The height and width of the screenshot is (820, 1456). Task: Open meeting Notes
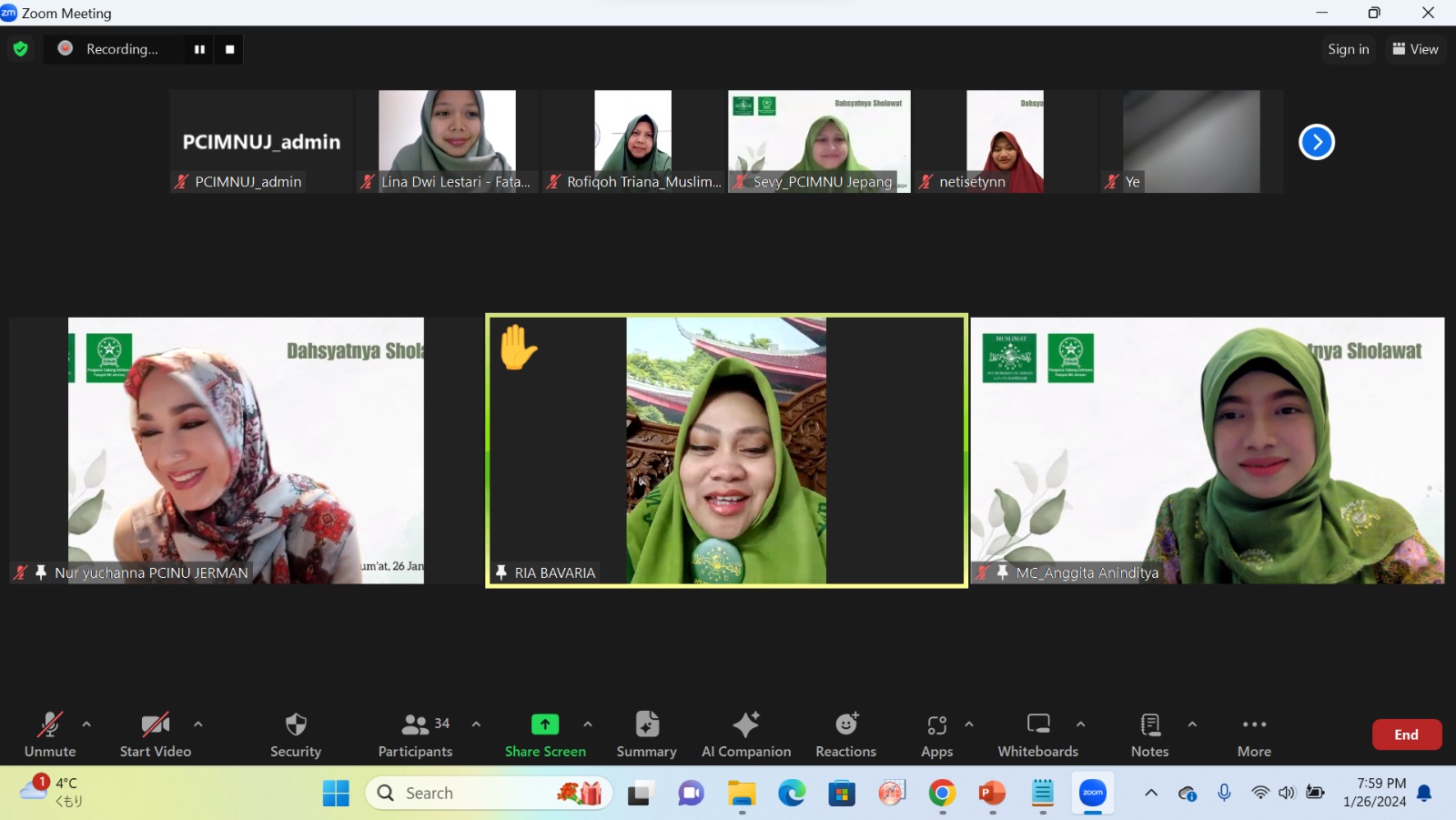tap(1148, 734)
